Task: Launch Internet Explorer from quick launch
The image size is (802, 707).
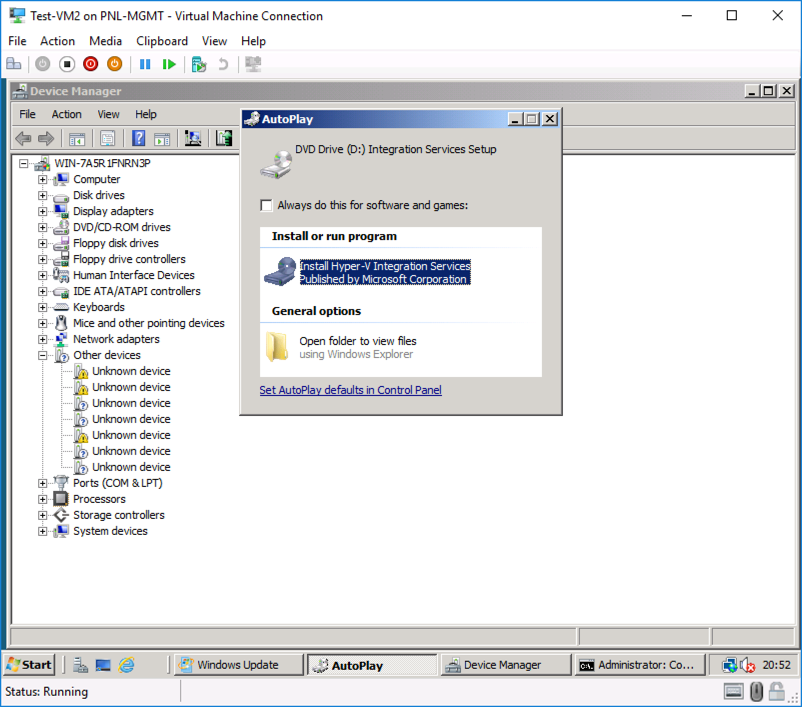Action: pos(126,665)
